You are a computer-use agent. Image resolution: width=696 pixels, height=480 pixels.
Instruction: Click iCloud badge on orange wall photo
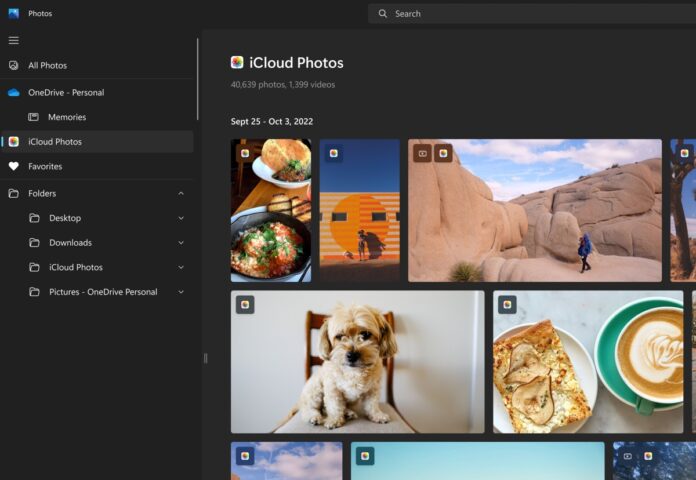[334, 153]
